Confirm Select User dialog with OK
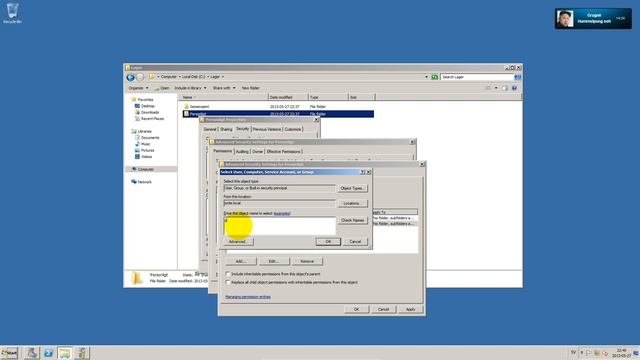This screenshot has width=640, height=360. pyautogui.click(x=328, y=242)
